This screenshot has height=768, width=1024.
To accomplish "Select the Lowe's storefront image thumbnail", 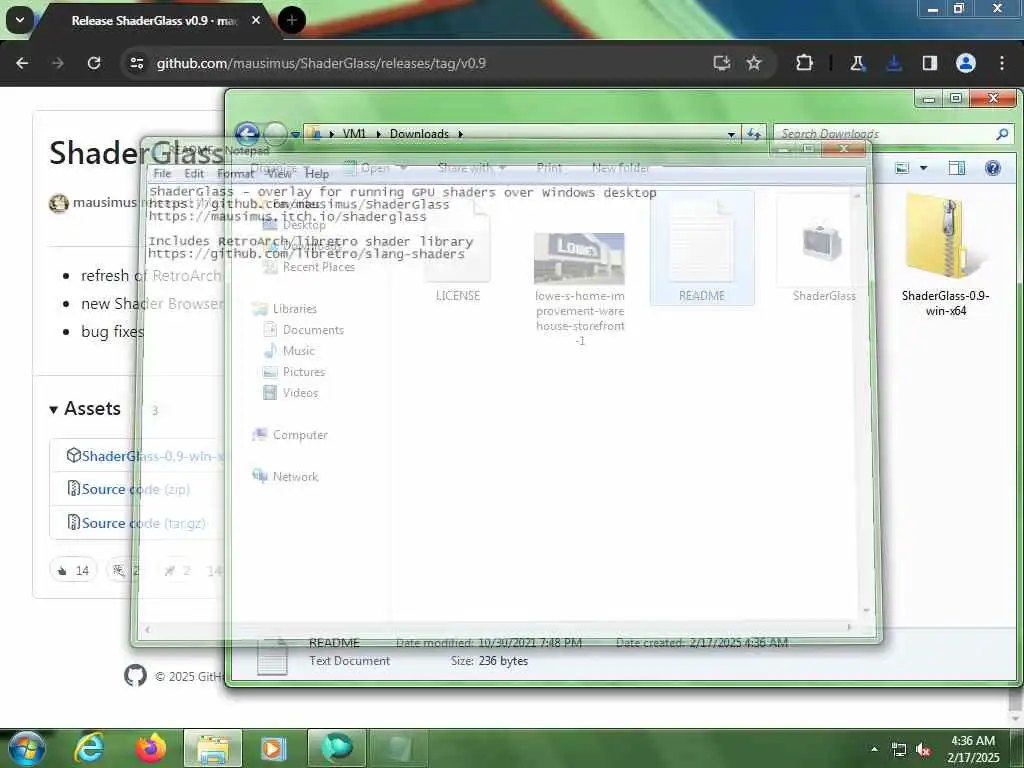I will [x=579, y=287].
